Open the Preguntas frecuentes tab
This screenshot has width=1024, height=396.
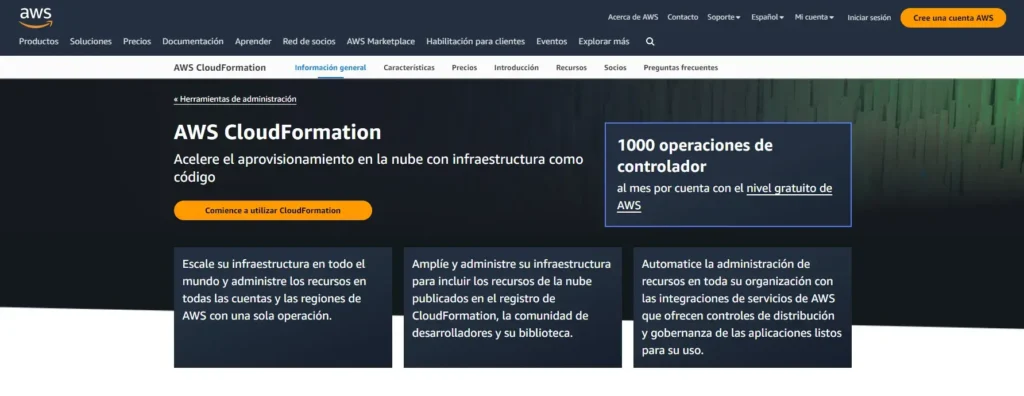click(x=680, y=67)
